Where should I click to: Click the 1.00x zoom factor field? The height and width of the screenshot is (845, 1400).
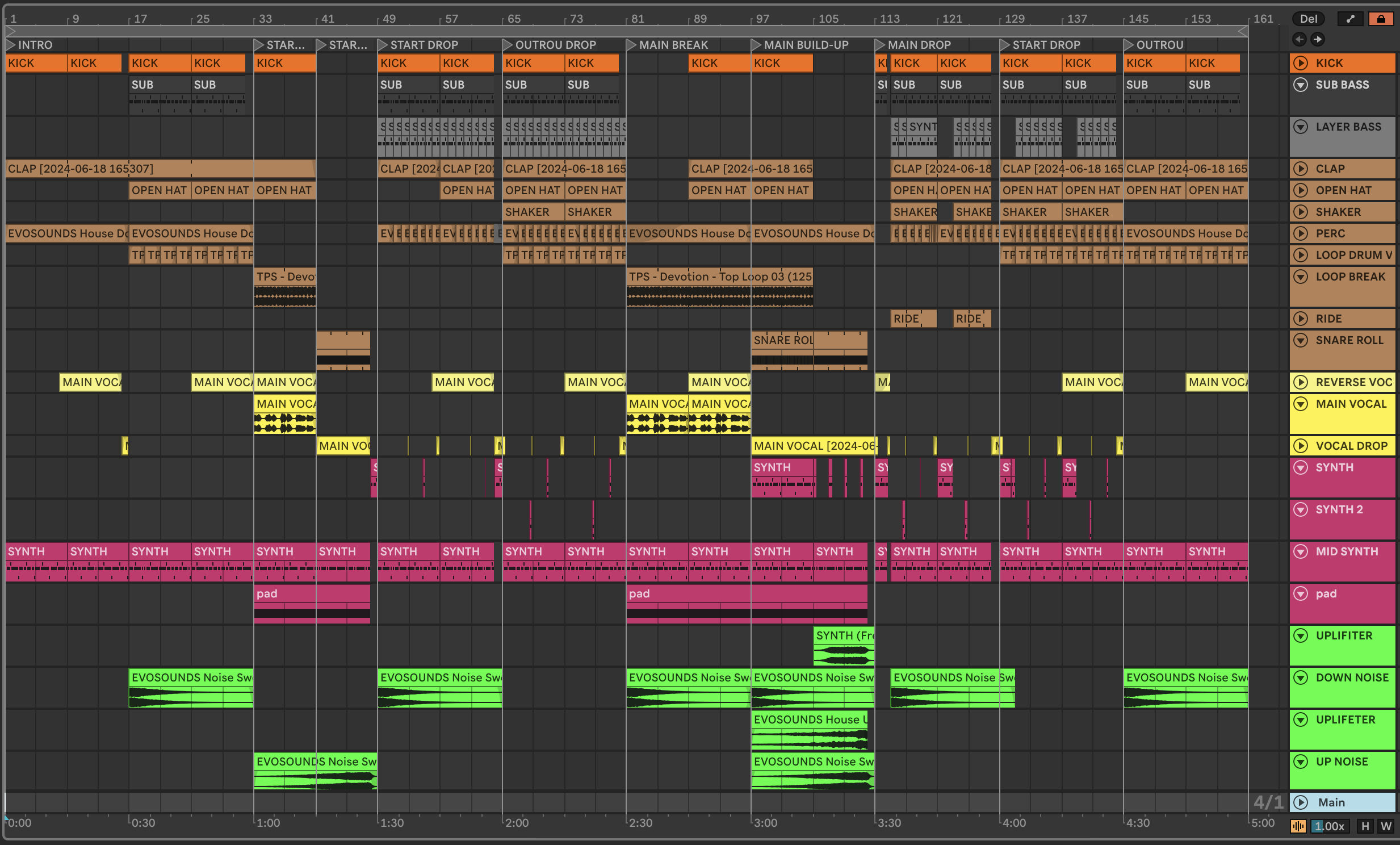[x=1330, y=826]
